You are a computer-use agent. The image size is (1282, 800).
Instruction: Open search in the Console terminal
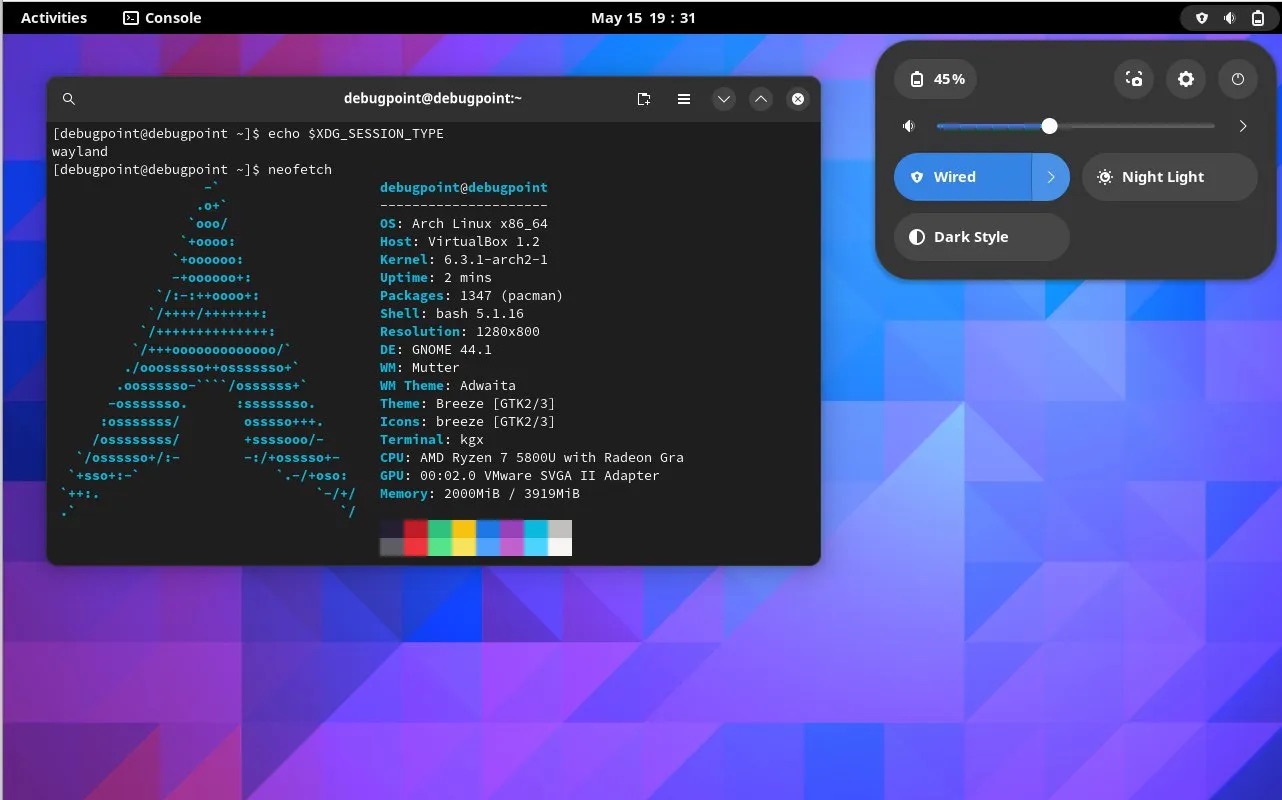tap(68, 98)
